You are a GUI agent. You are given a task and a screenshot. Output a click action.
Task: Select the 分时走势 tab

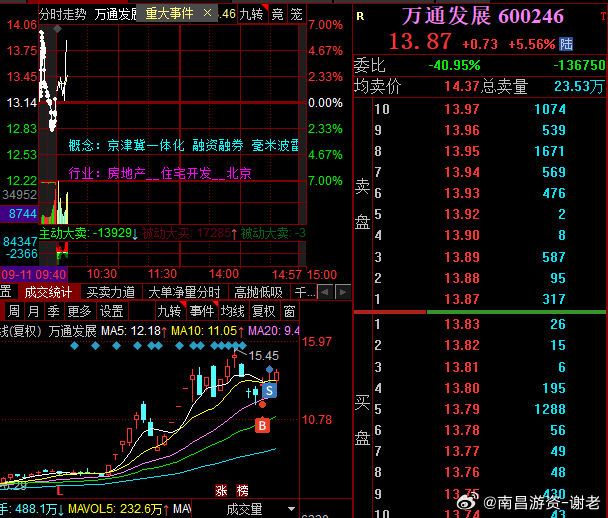pyautogui.click(x=62, y=15)
